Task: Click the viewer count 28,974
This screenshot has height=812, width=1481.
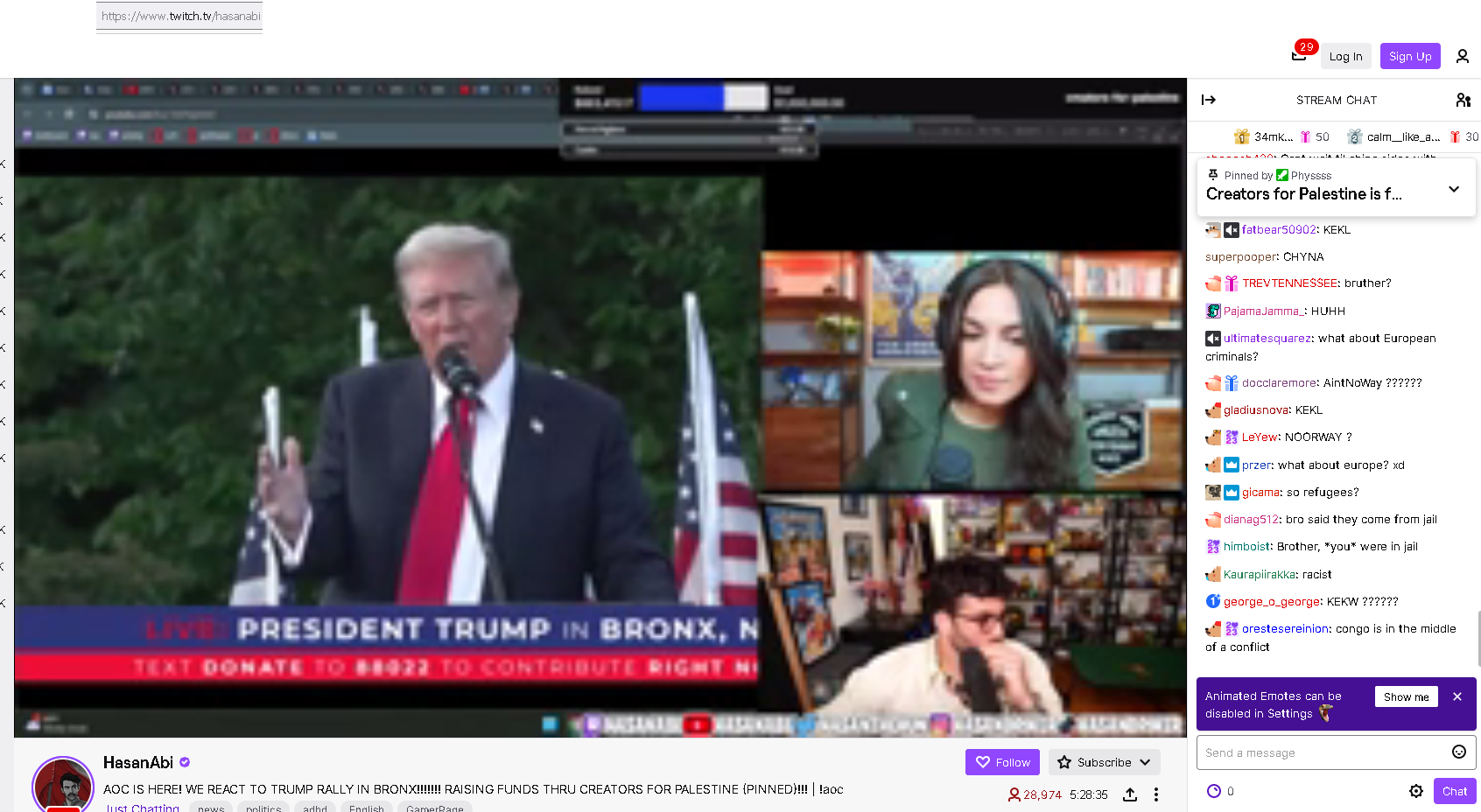Action: tap(1035, 794)
